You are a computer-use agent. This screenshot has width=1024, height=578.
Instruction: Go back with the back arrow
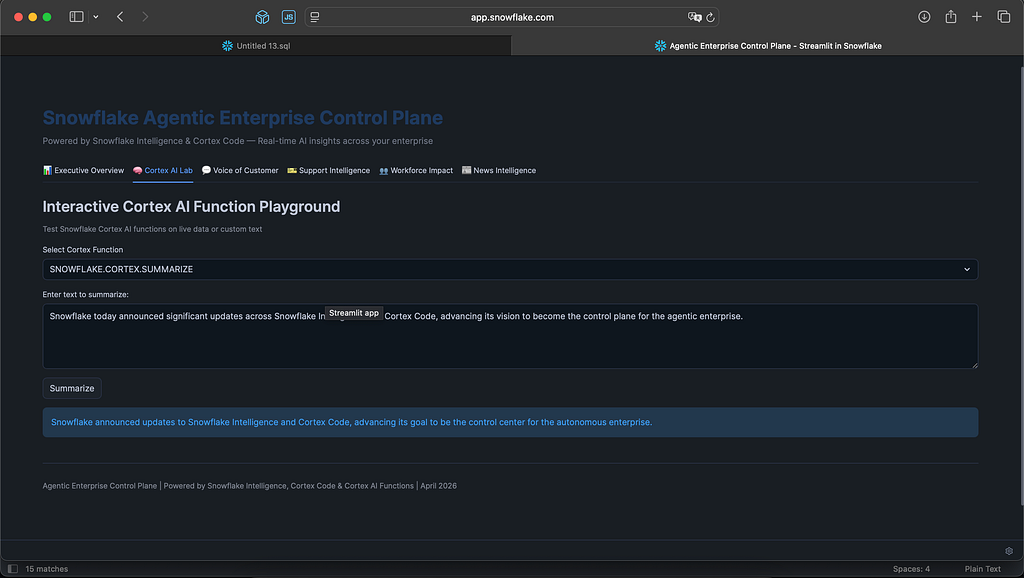click(120, 17)
